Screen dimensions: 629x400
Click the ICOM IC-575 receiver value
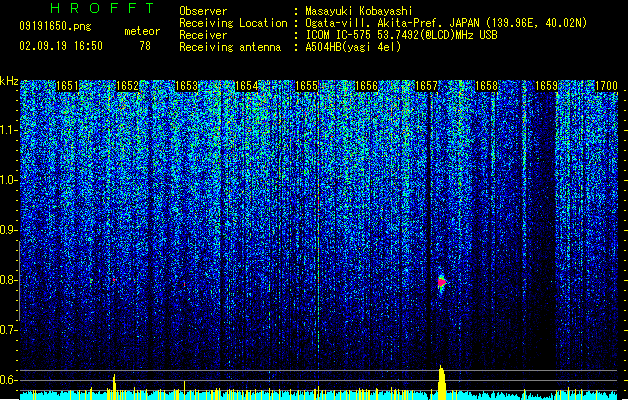[x=401, y=35]
